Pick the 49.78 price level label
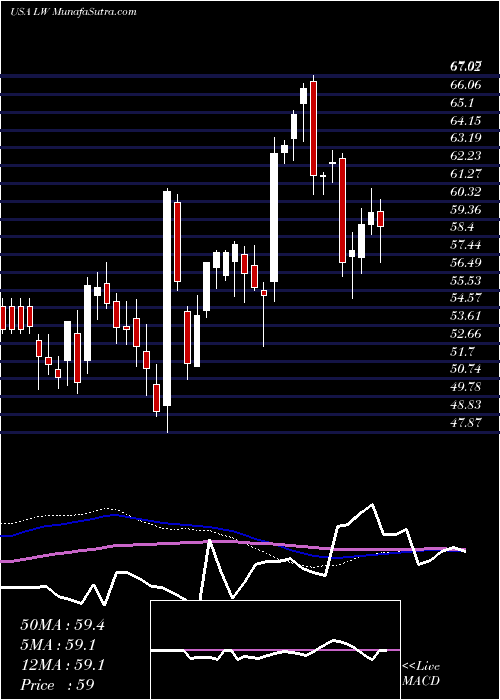This screenshot has width=500, height=700. pos(466,387)
